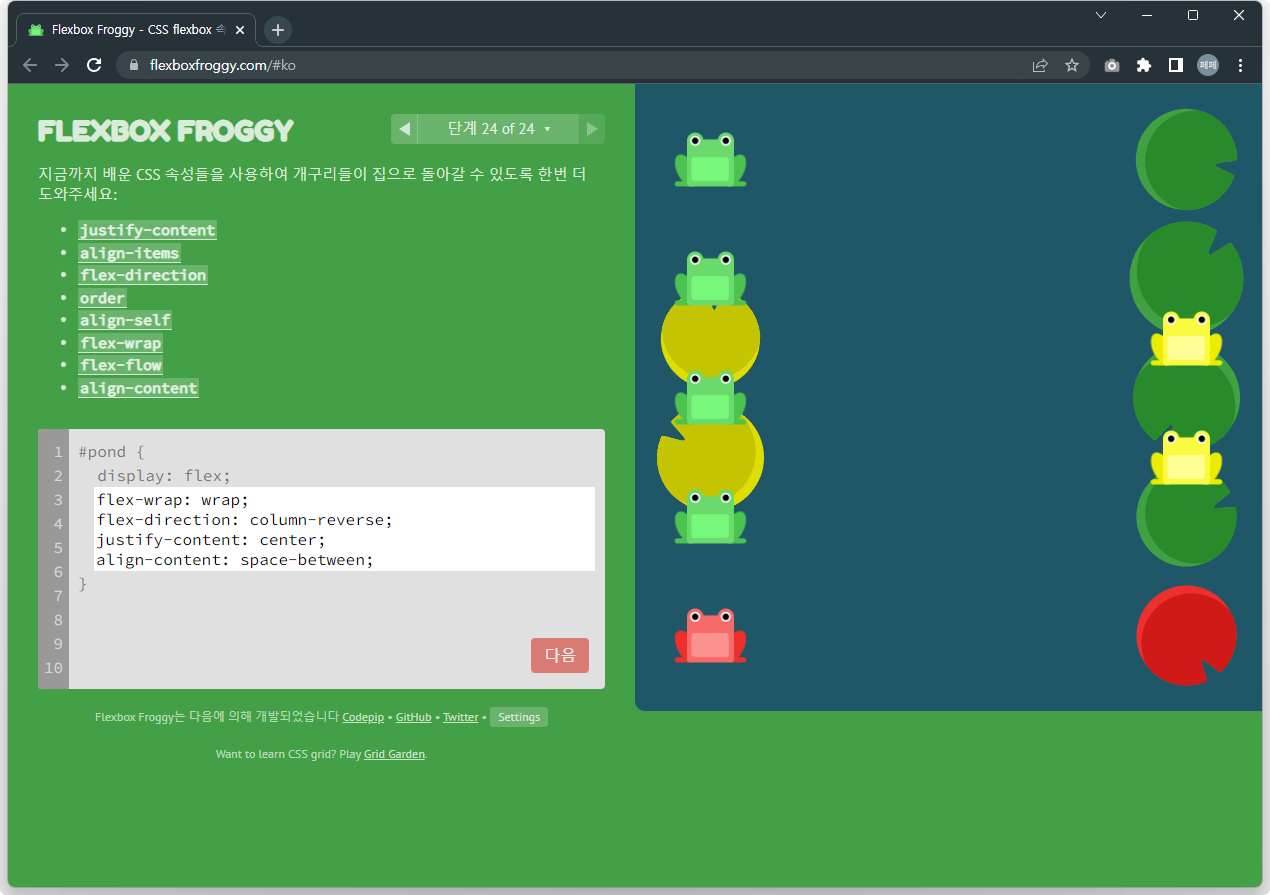Go to the previous level arrow
The height and width of the screenshot is (895, 1270).
click(x=404, y=129)
